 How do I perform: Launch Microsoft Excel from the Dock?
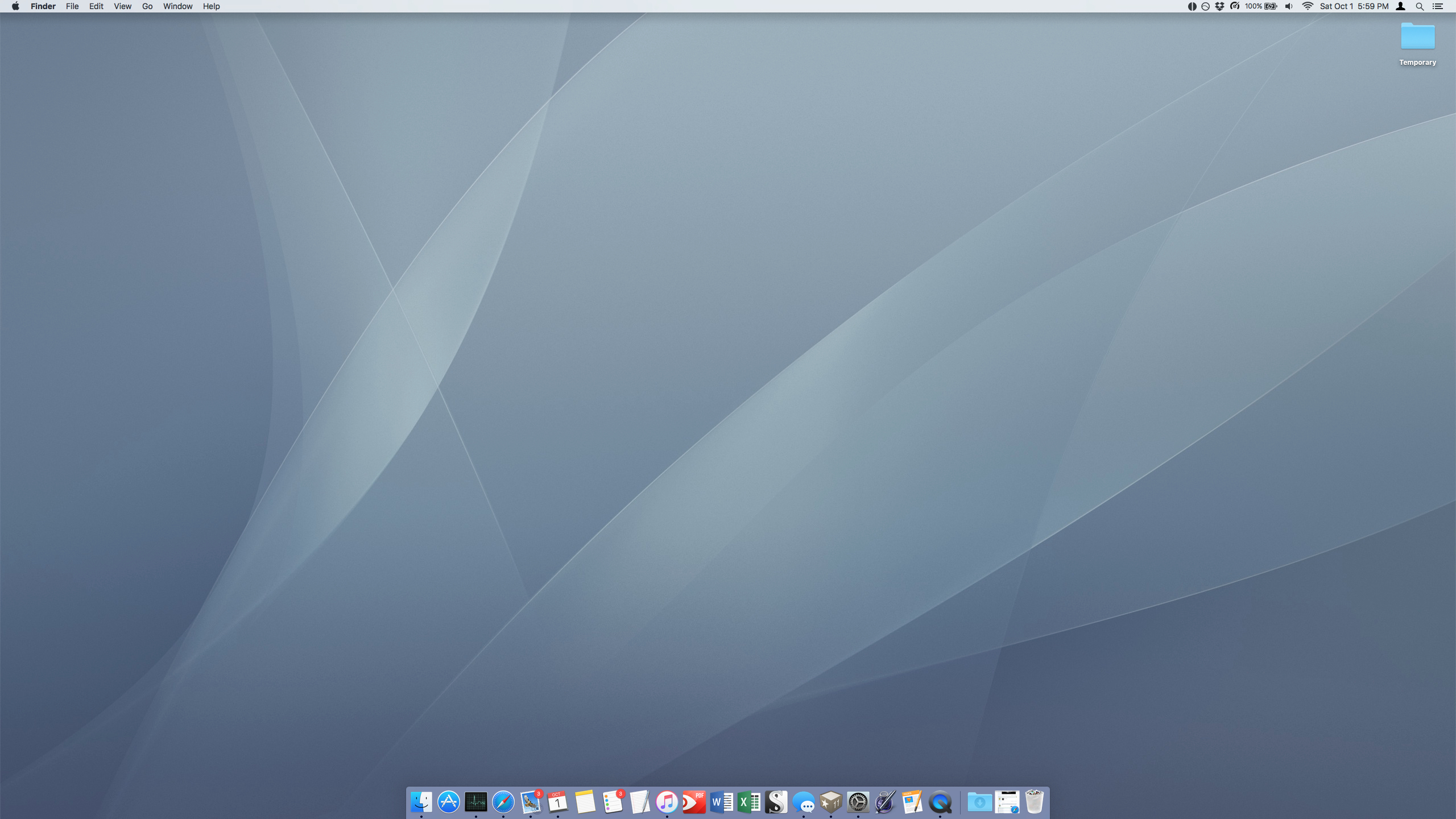pyautogui.click(x=748, y=802)
